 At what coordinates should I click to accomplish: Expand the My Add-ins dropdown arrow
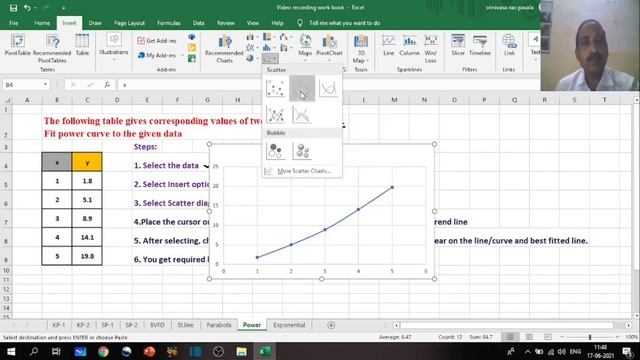tap(182, 55)
